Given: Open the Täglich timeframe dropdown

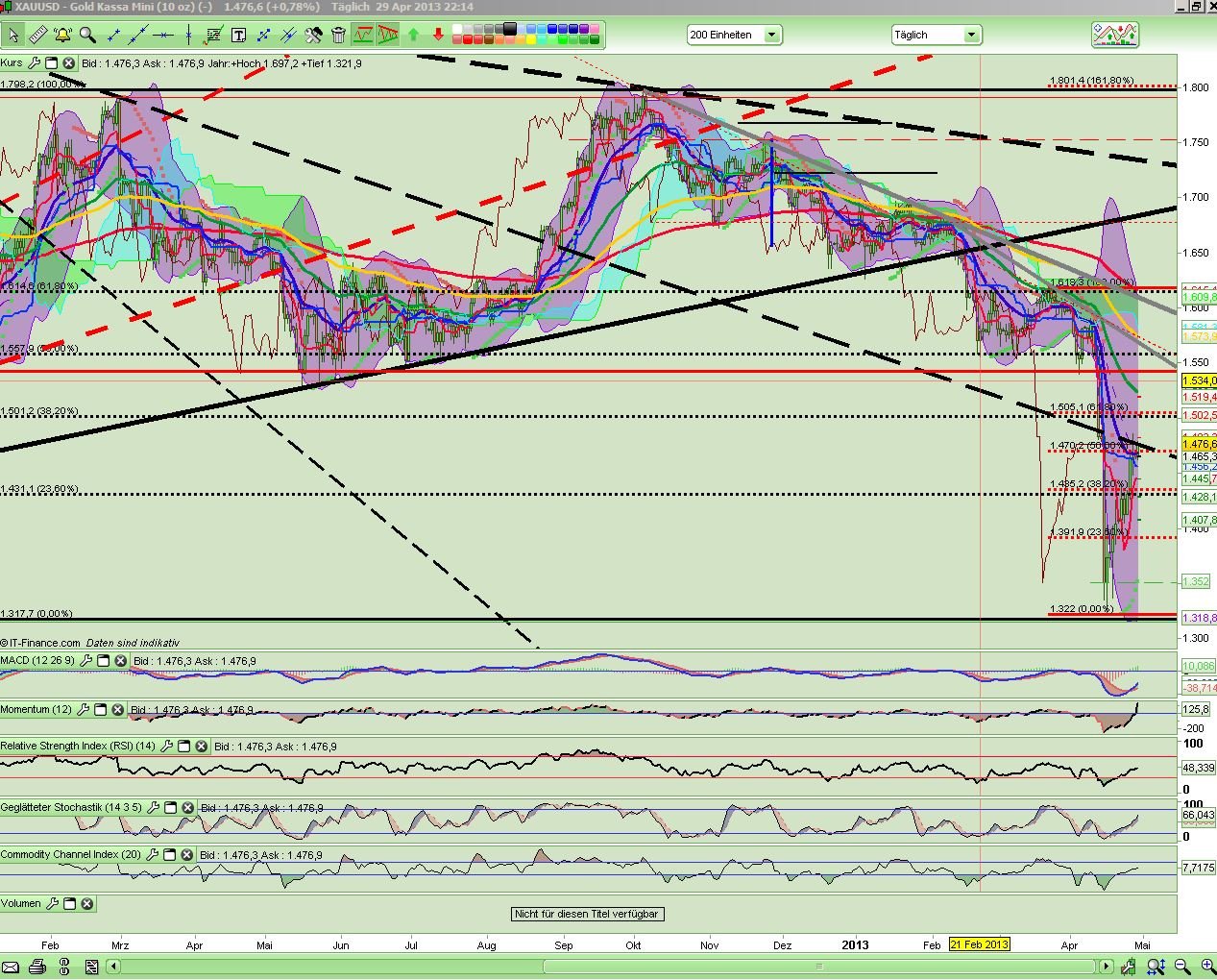Looking at the screenshot, I should (x=937, y=35).
